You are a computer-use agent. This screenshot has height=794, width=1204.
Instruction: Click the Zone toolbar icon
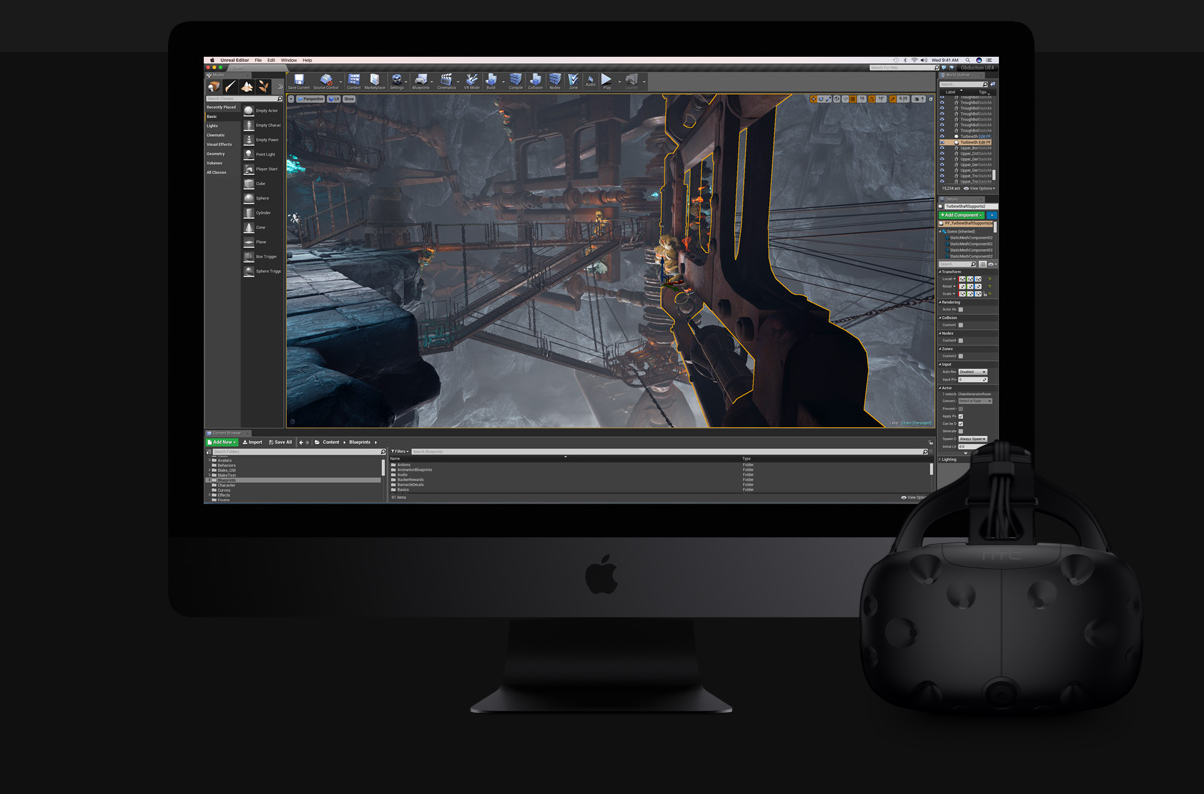[x=573, y=81]
